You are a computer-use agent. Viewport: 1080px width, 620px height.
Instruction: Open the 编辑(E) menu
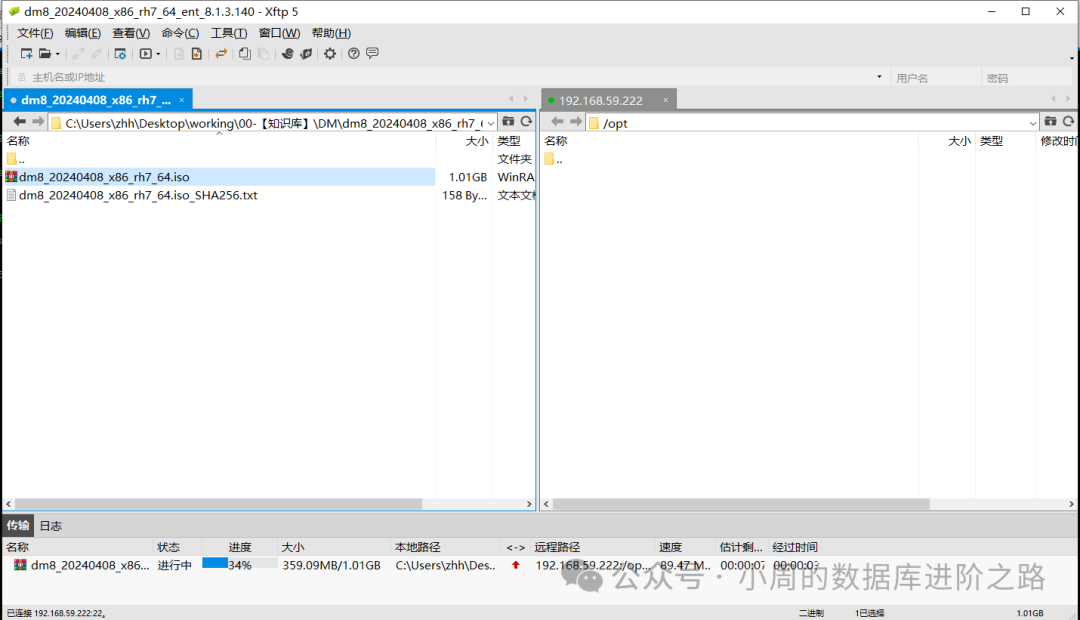click(x=83, y=33)
